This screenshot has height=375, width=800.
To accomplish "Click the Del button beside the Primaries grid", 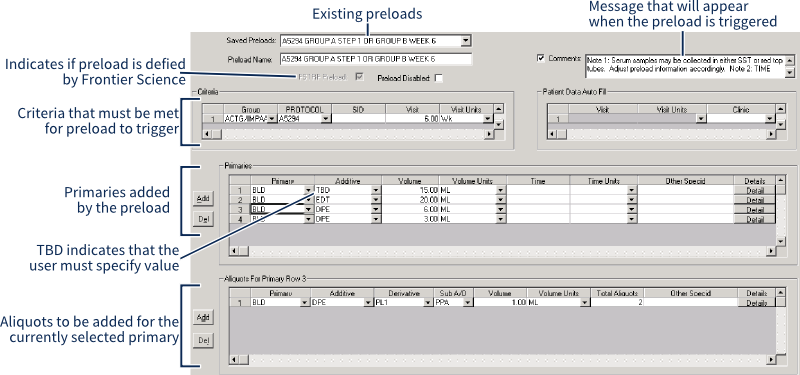I will (203, 220).
